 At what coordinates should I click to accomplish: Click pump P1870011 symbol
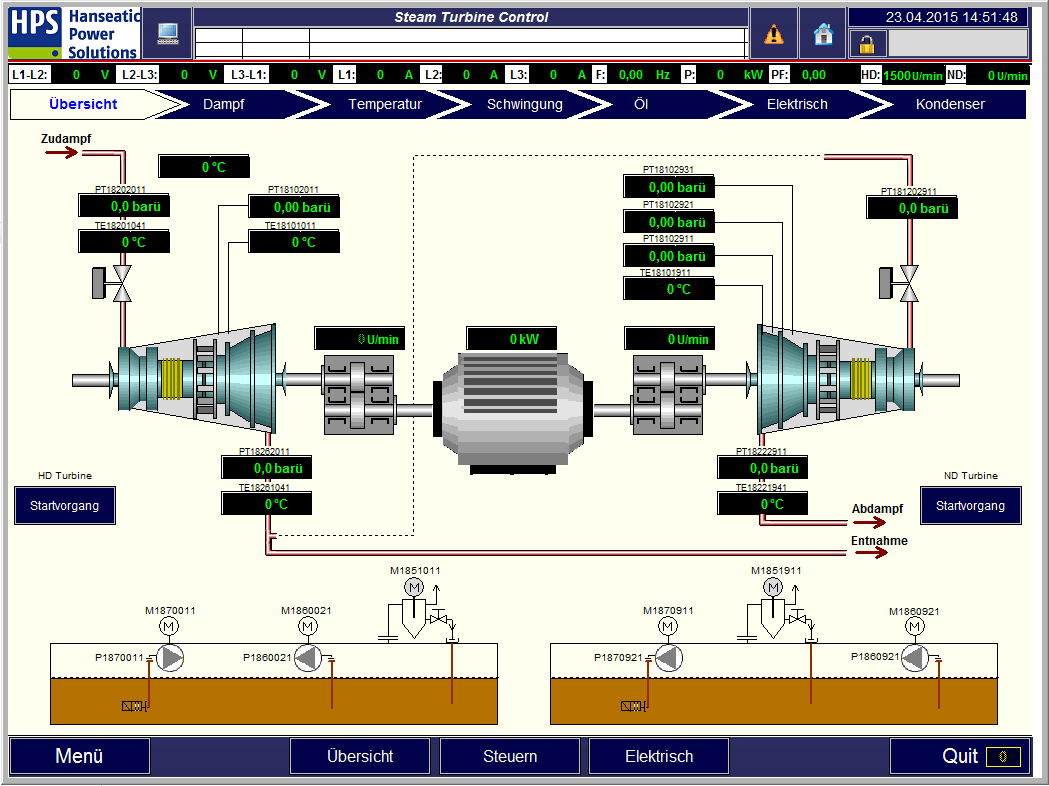coord(172,657)
